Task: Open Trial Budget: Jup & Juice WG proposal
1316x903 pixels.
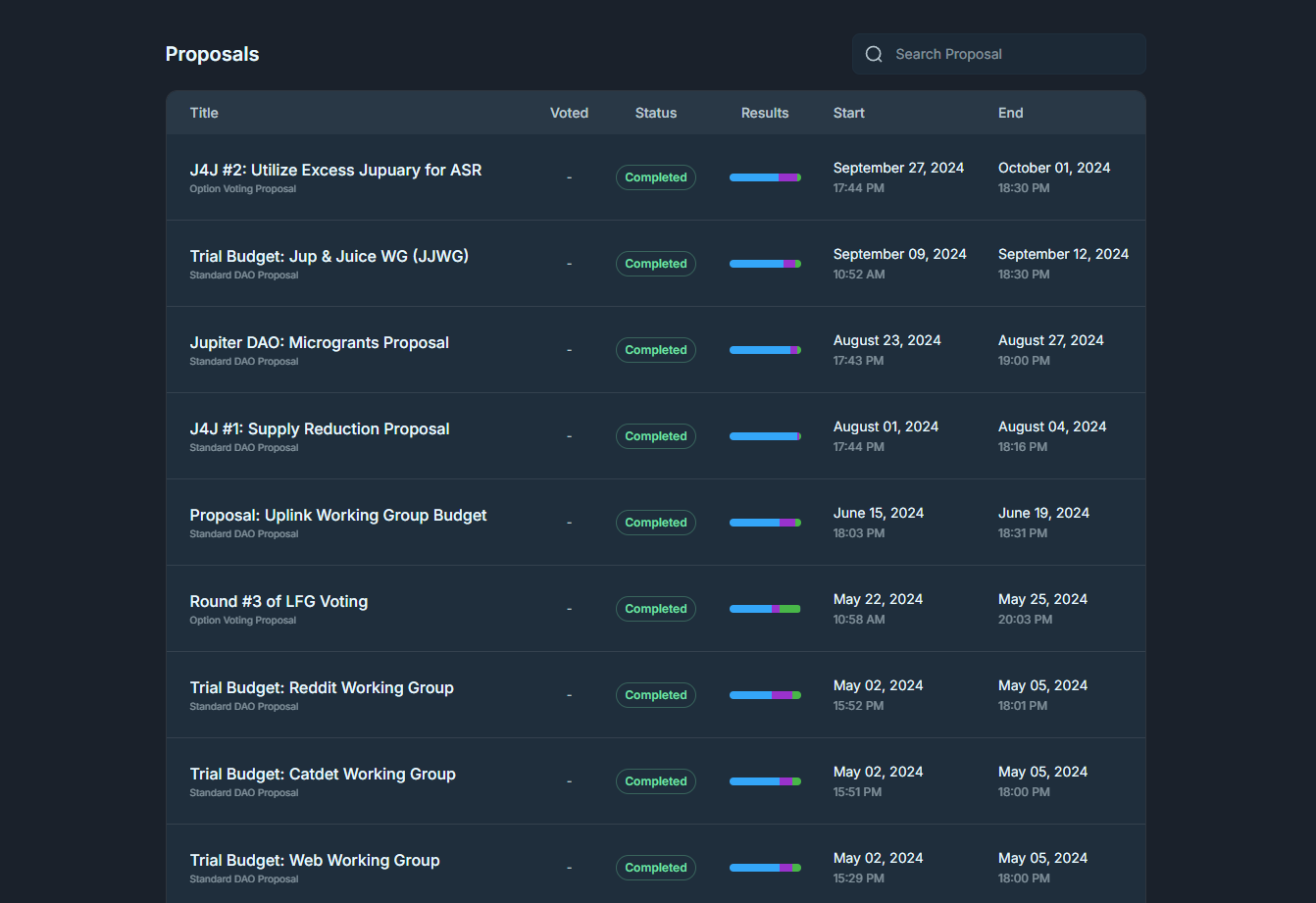Action: (329, 257)
